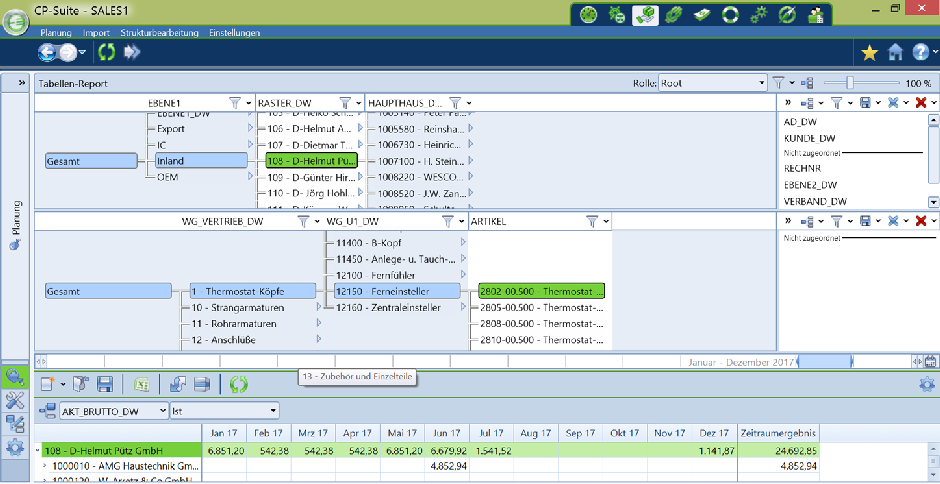Screen dimensions: 940x484
Task: Open the wrench and screwdriver sidebar tool
Action: tap(14, 400)
